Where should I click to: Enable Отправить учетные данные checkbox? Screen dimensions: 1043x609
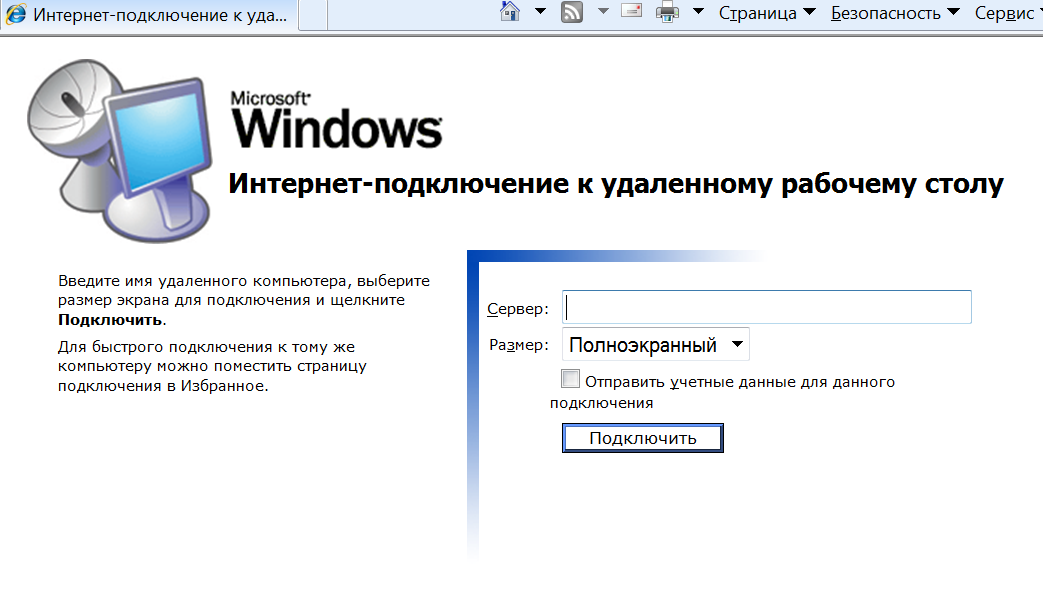pos(570,379)
